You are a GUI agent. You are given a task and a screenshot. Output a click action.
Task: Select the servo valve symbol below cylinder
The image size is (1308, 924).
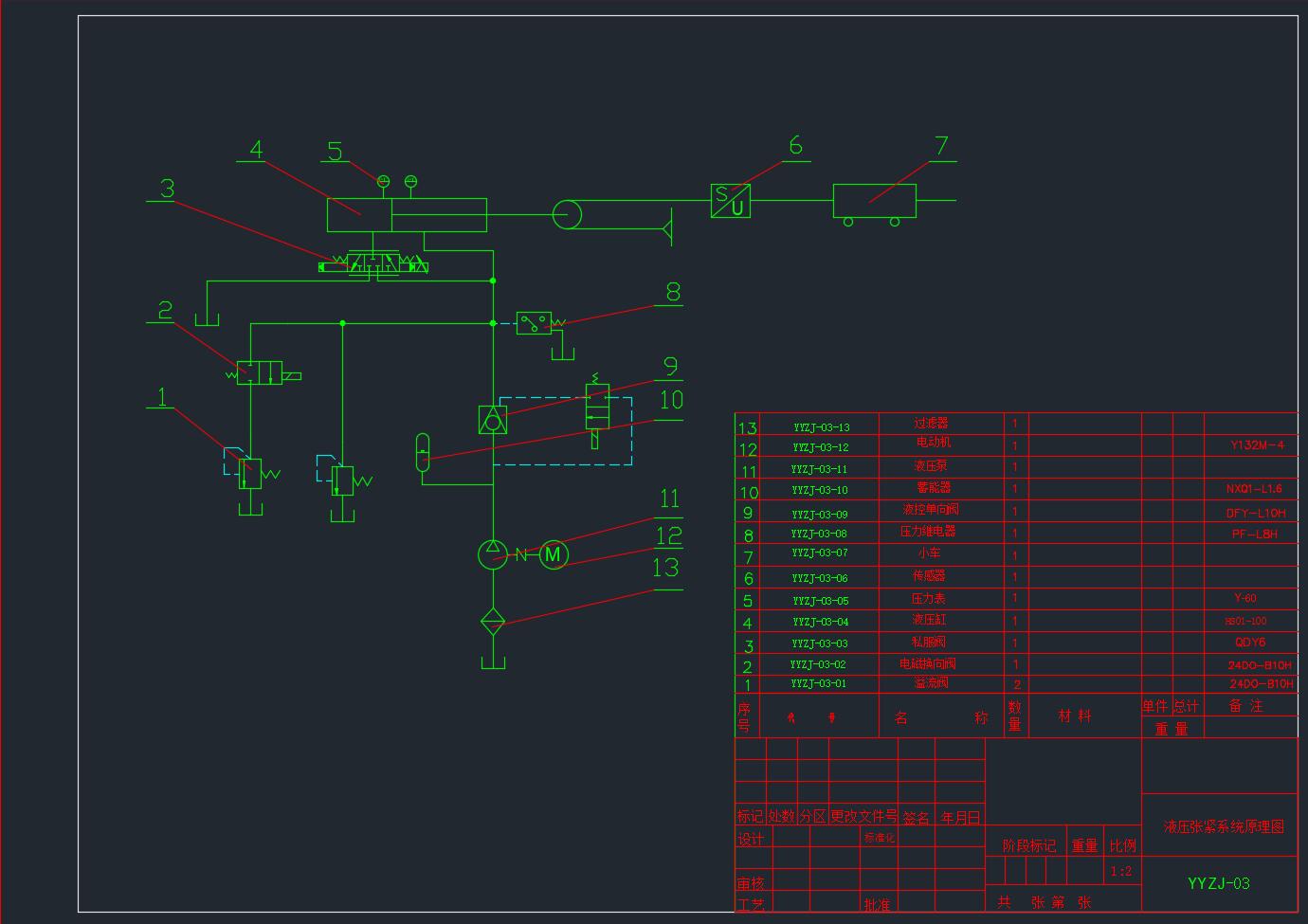(373, 263)
